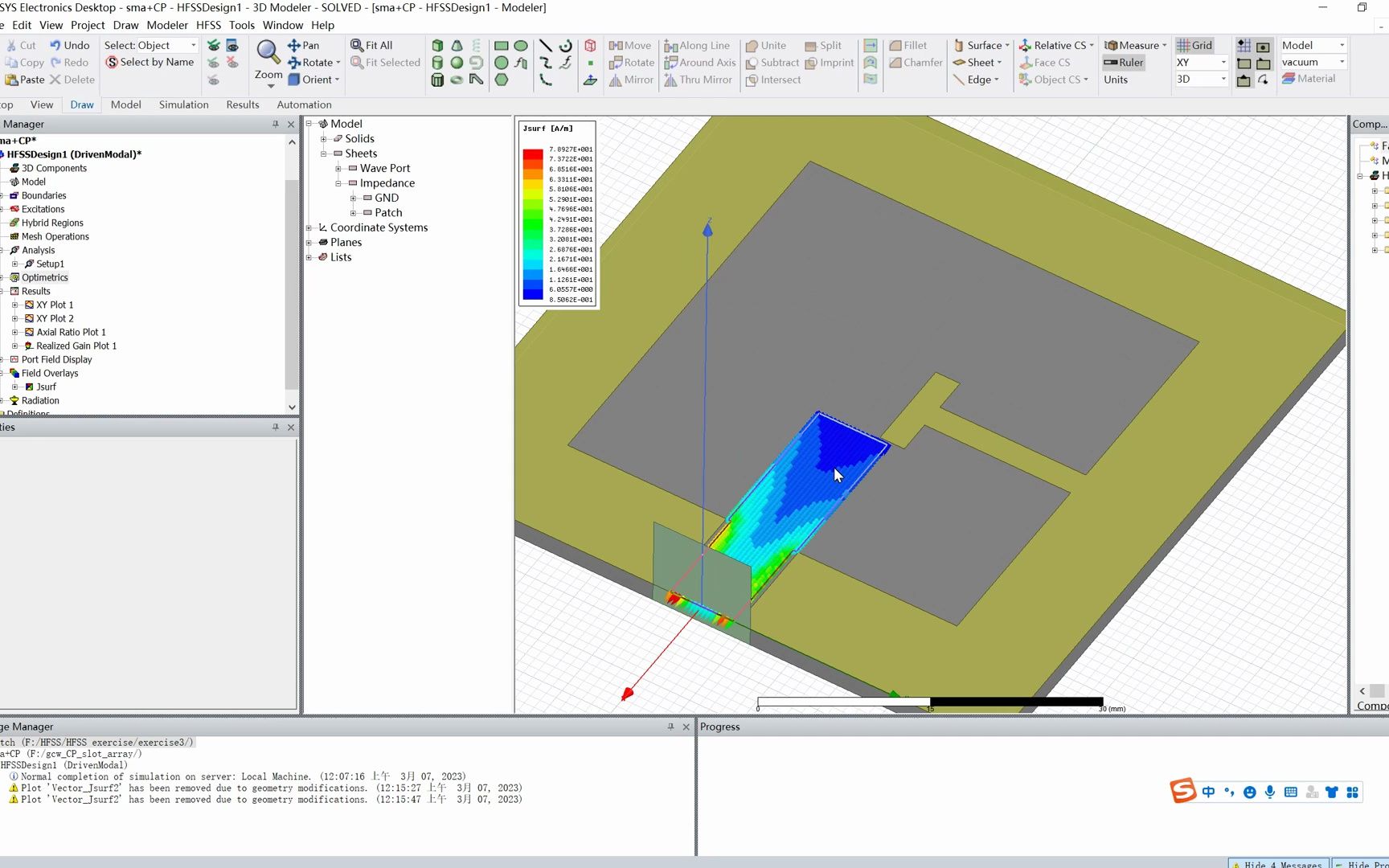Image resolution: width=1389 pixels, height=868 pixels.
Task: Open the XY drawing plane dropdown
Action: pos(1223,63)
